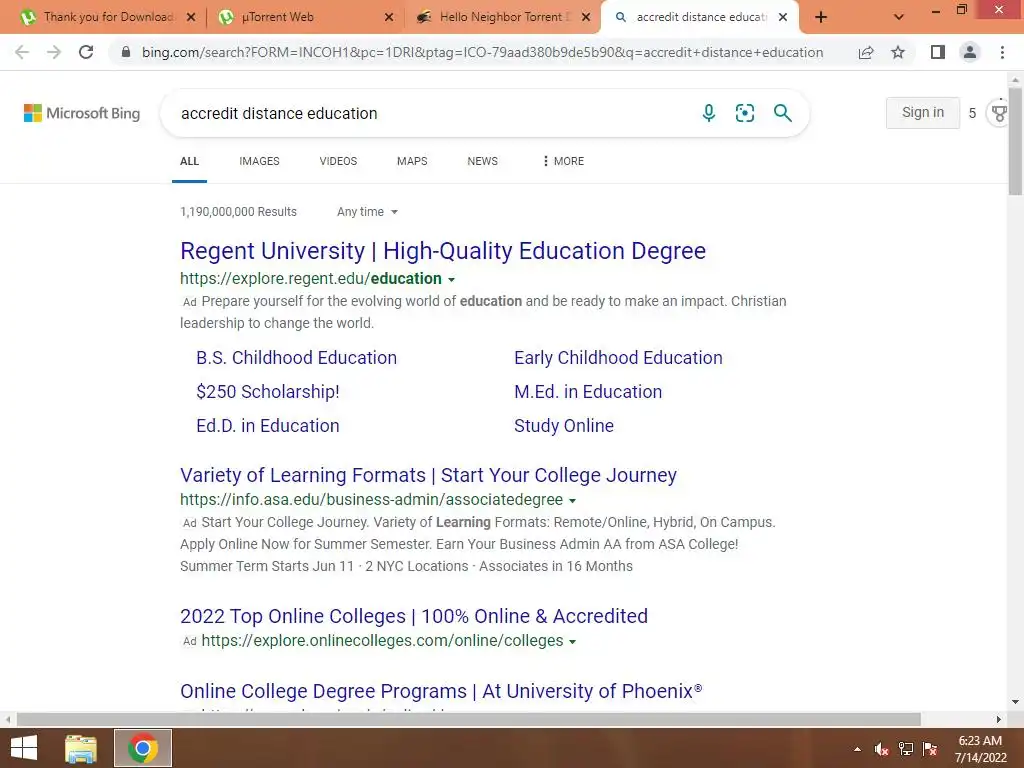The width and height of the screenshot is (1024, 768).
Task: Open Regent University High-Quality Education Degree
Action: click(x=443, y=251)
